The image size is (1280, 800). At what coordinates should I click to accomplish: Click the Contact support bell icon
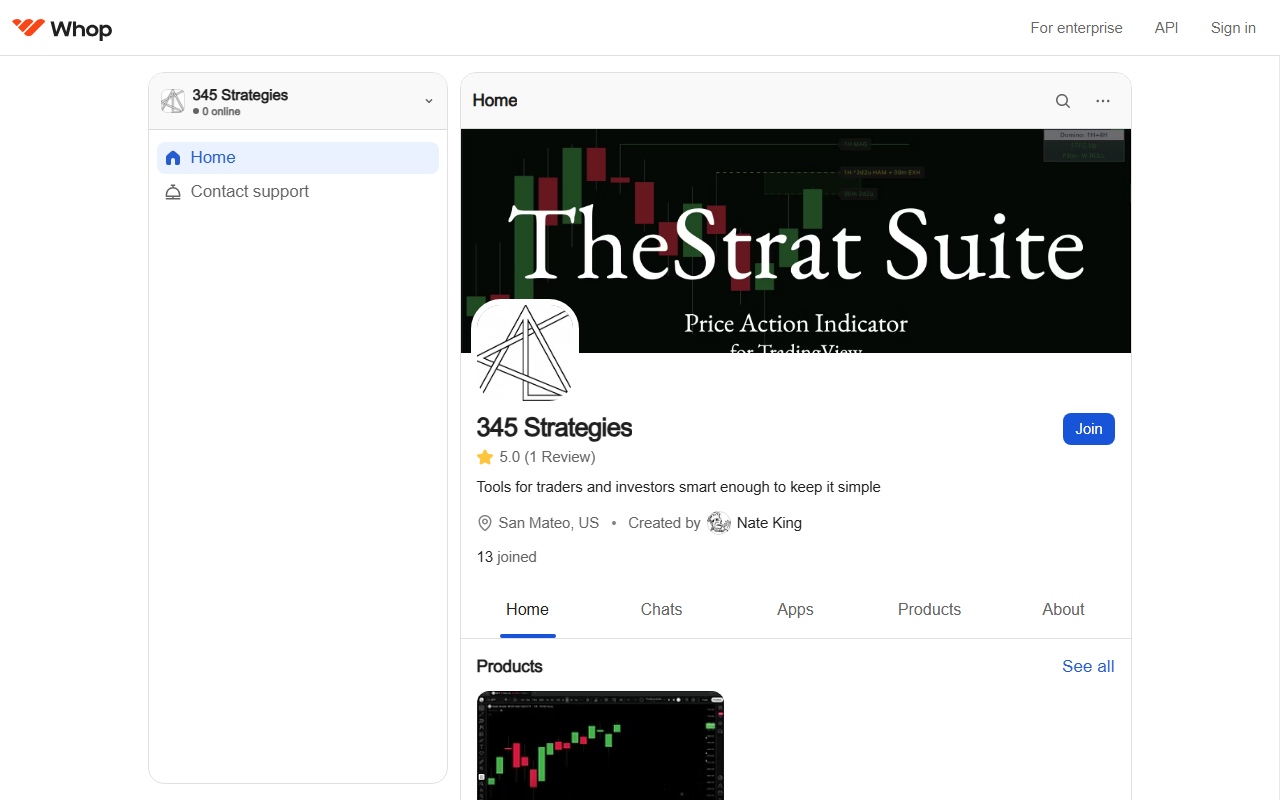[x=173, y=192]
